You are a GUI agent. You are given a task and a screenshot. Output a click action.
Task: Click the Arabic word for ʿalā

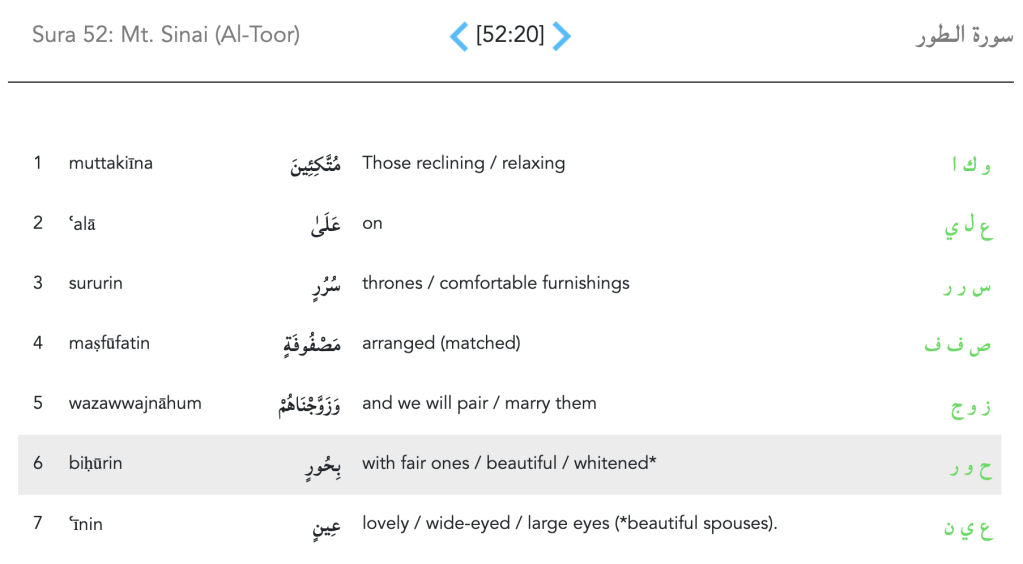pos(326,225)
